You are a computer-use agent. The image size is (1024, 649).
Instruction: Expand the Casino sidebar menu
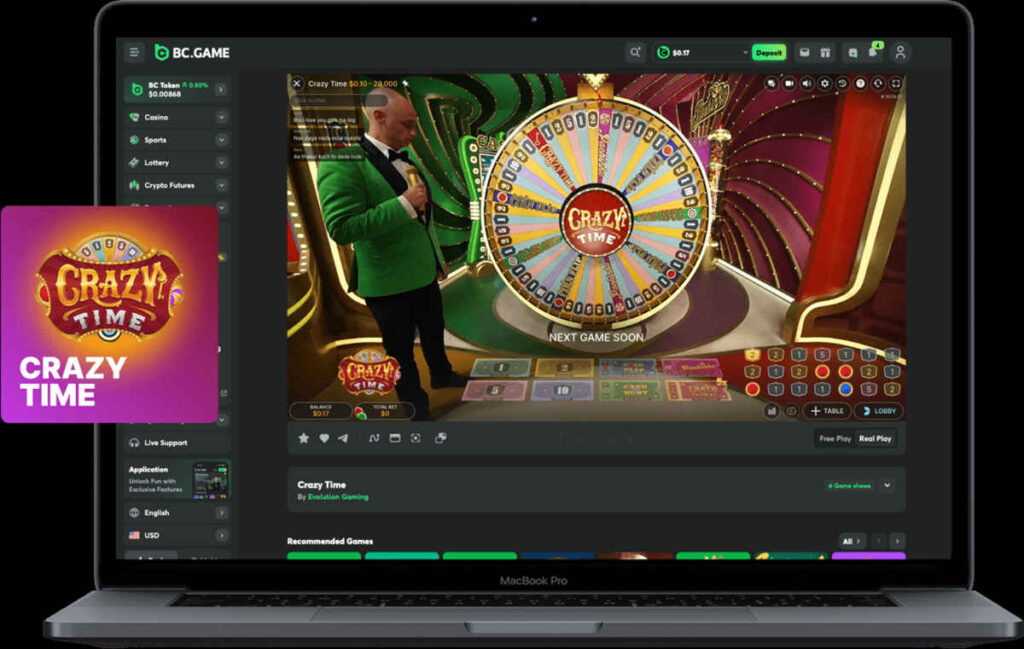pos(221,118)
